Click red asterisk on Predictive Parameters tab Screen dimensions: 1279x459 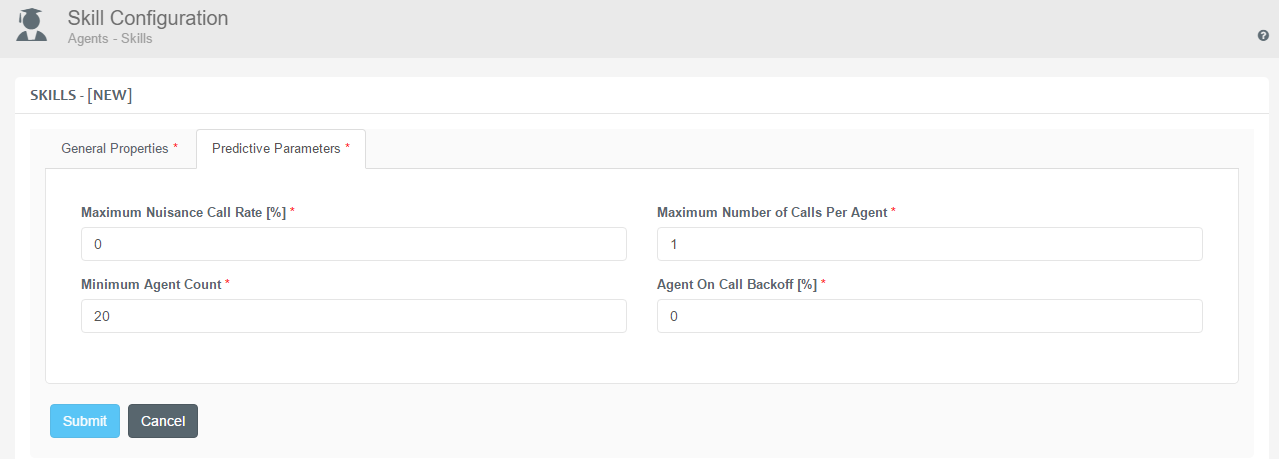[348, 147]
